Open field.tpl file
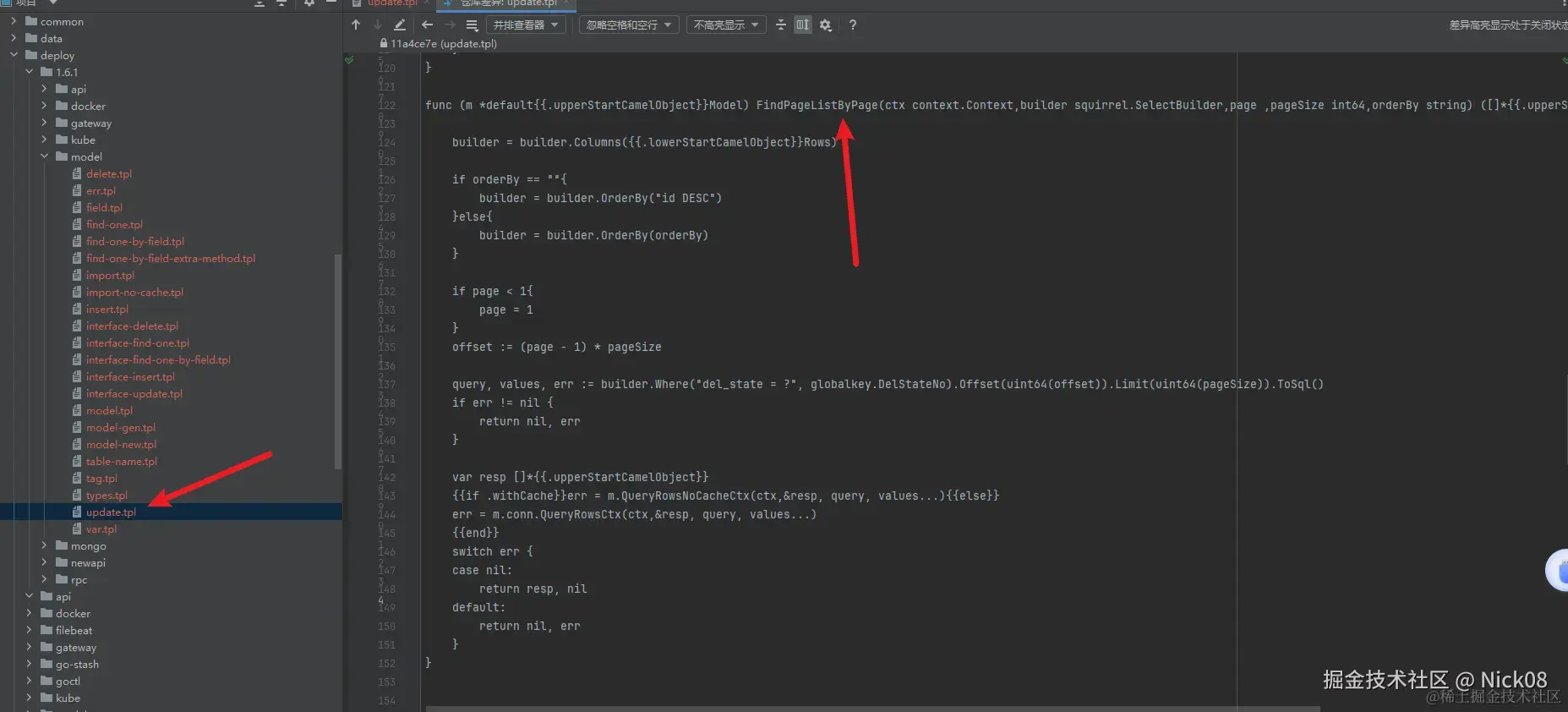Screen dimensions: 1568x712 tap(104, 207)
